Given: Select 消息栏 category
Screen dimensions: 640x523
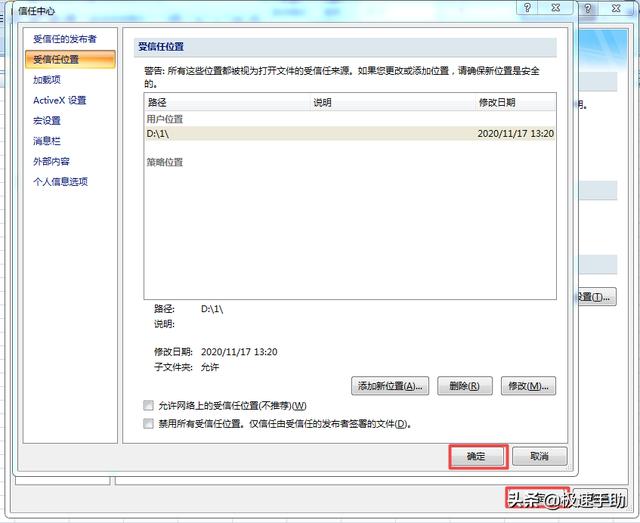Looking at the screenshot, I should 47,141.
